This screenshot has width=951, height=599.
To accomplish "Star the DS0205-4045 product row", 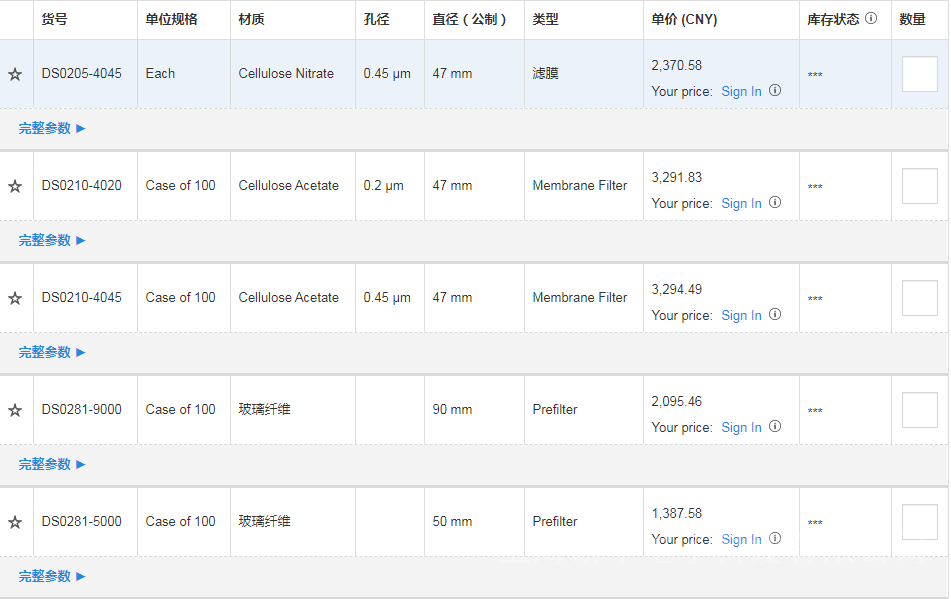I will [x=15, y=74].
